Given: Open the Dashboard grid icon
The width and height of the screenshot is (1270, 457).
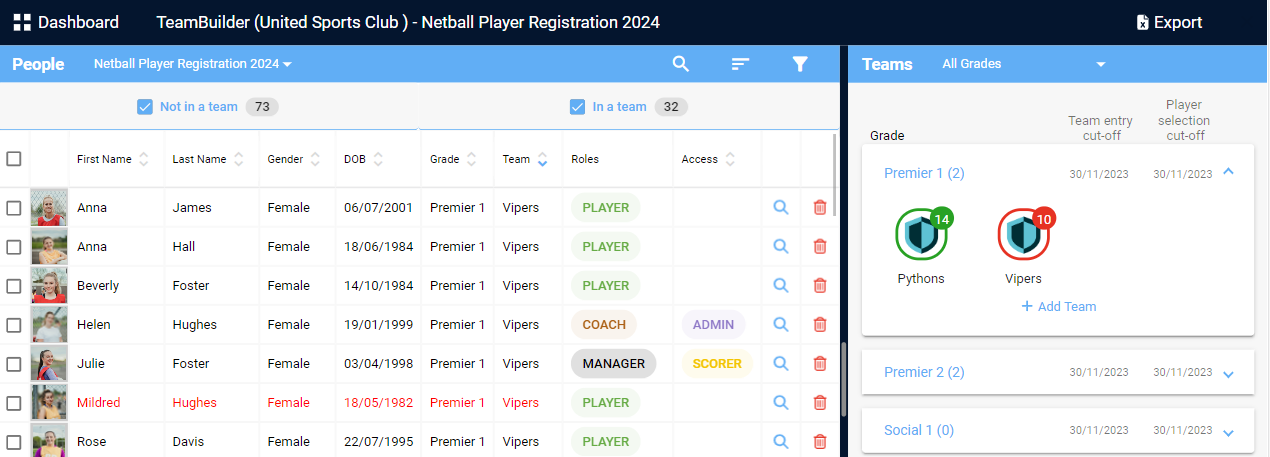Looking at the screenshot, I should pyautogui.click(x=22, y=22).
